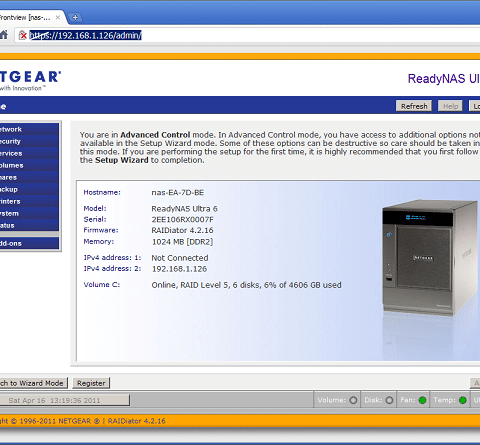
Task: Click the model value ReadyNAS Ultra 6
Action: coord(184,209)
